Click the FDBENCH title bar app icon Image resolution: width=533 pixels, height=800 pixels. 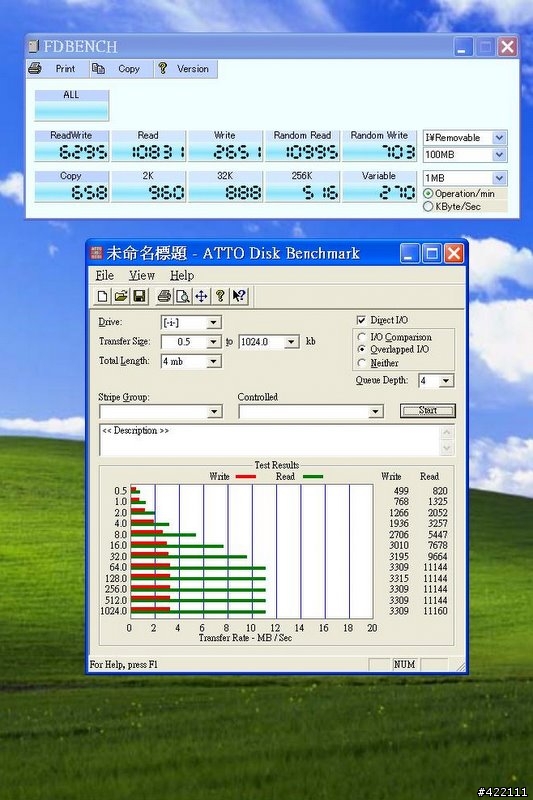(x=34, y=46)
